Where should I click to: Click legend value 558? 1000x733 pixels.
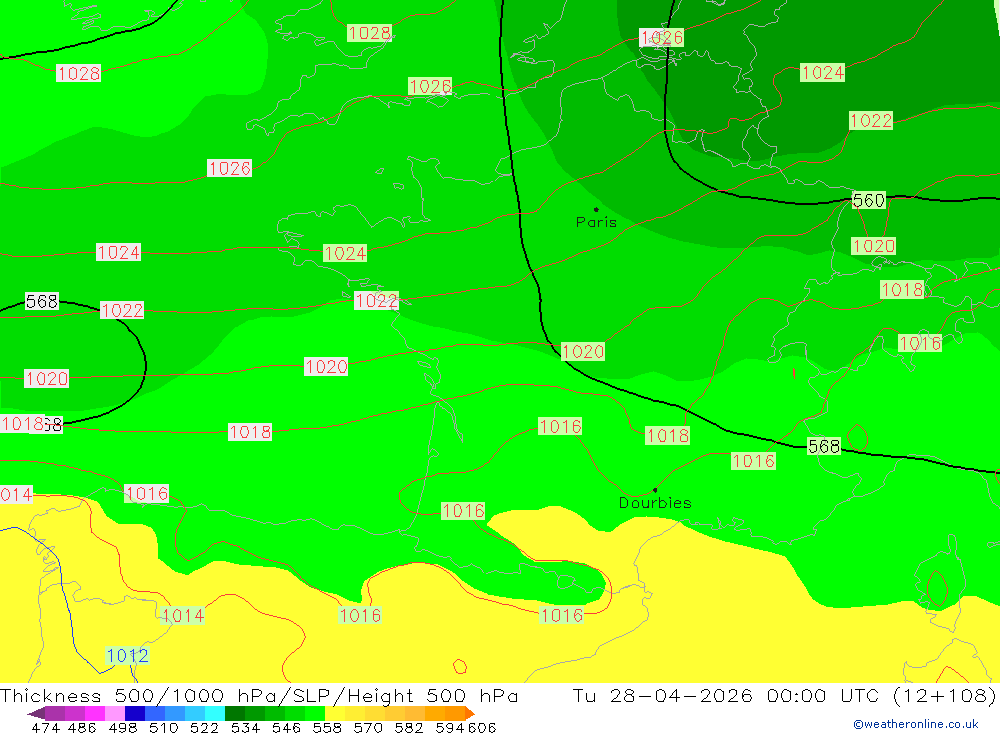coord(327,727)
